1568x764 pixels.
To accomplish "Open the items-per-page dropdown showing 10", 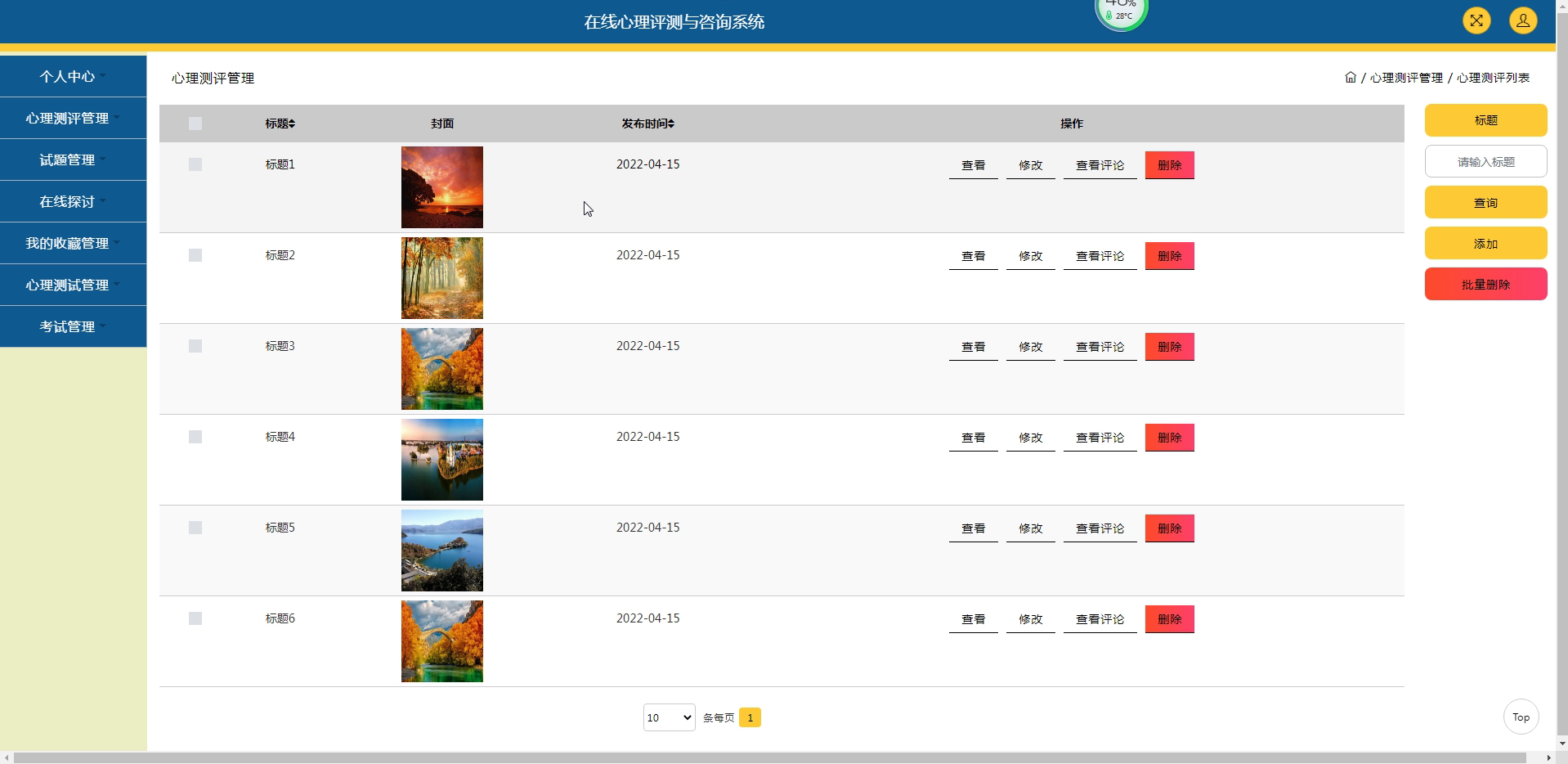I will (x=669, y=717).
